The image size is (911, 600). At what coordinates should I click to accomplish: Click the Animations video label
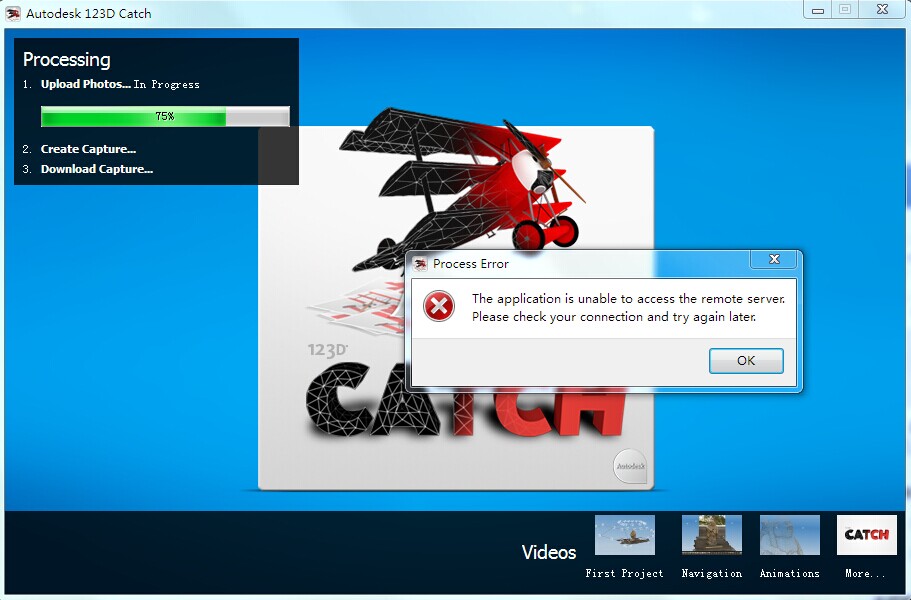(x=790, y=573)
